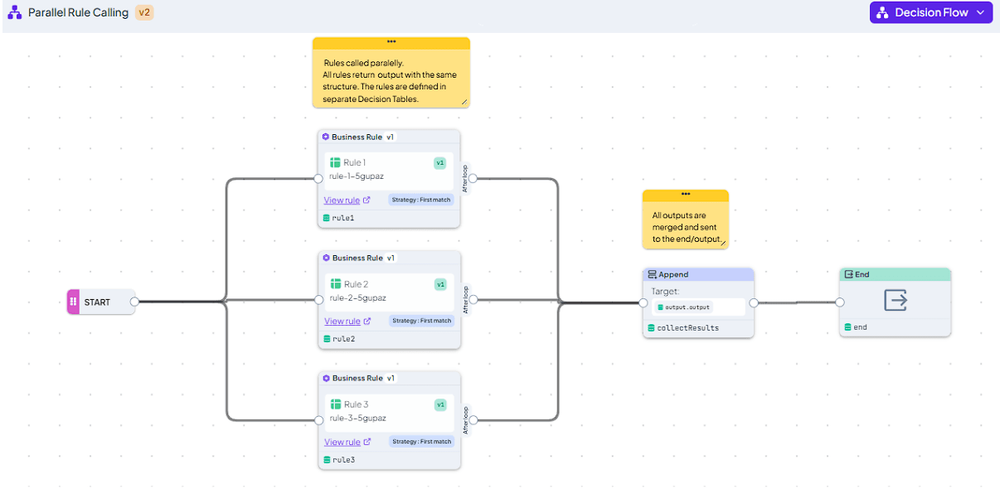Click the database icon next to rule2
Screen dimensions: 1000x493
327,339
